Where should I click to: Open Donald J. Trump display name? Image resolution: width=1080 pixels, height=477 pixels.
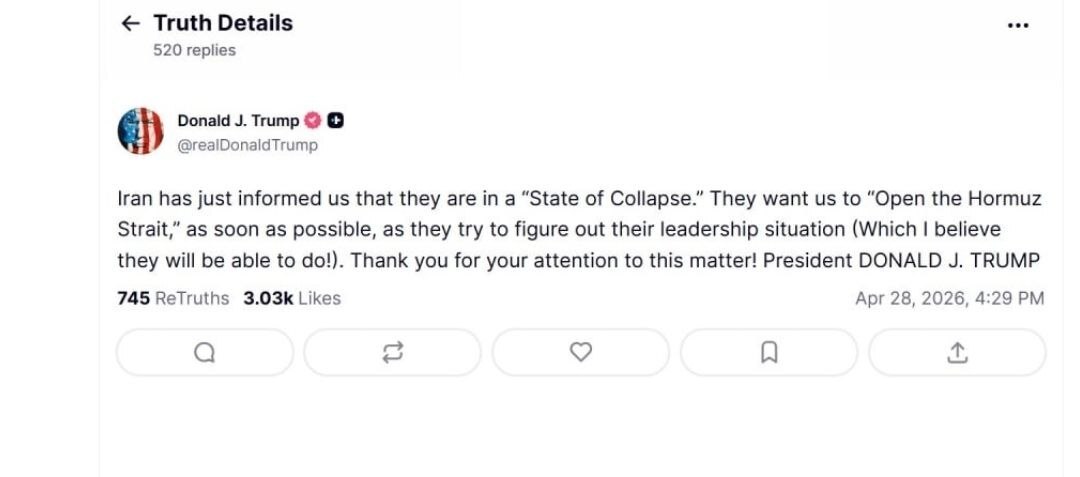(237, 121)
